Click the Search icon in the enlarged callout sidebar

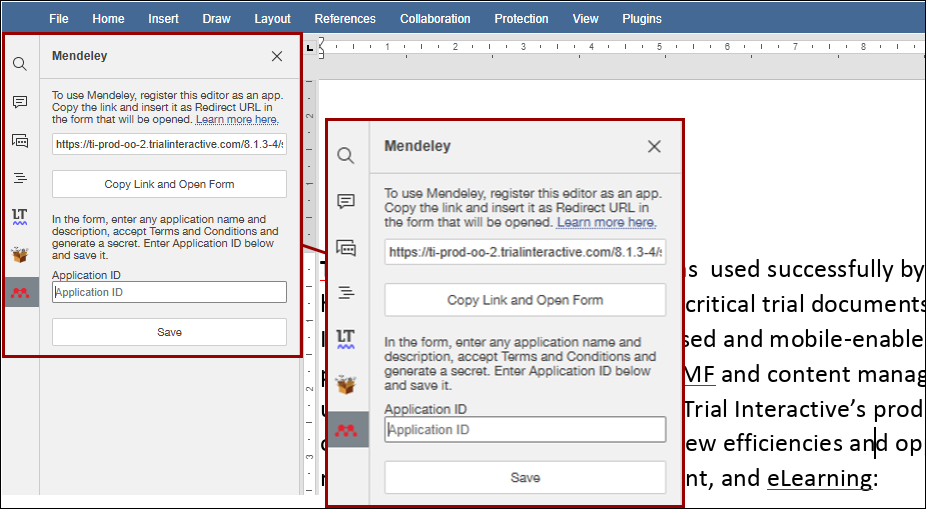[346, 156]
